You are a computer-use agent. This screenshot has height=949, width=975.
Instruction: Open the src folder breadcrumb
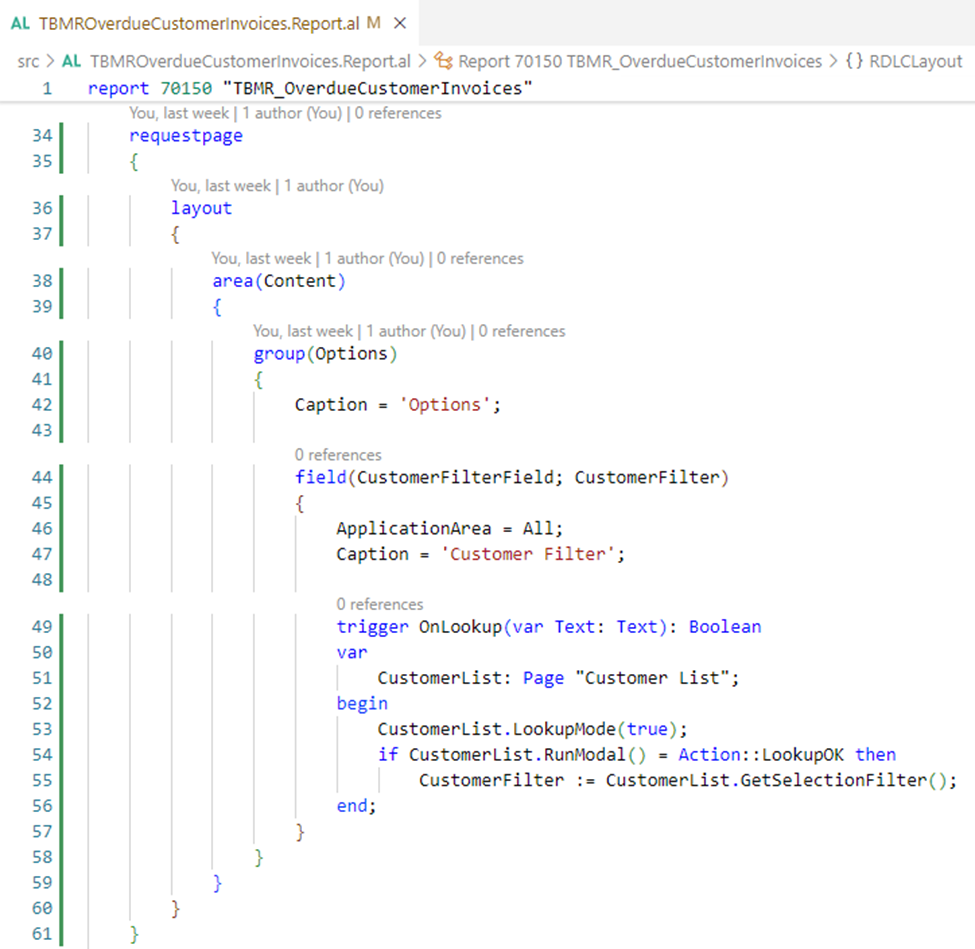28,62
